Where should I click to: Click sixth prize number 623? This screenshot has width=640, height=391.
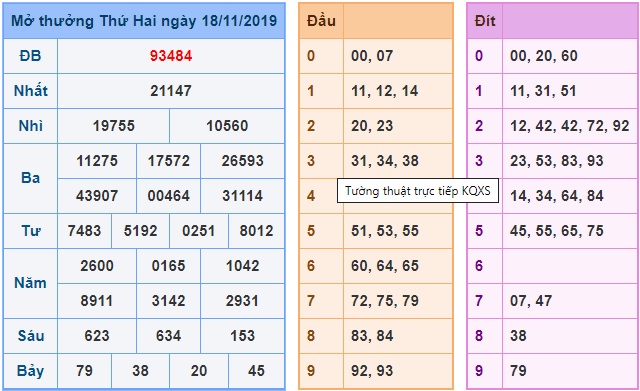(x=97, y=336)
